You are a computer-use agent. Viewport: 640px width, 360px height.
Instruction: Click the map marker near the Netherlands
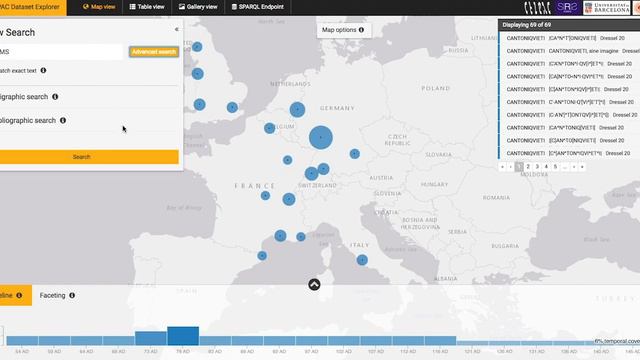click(298, 109)
